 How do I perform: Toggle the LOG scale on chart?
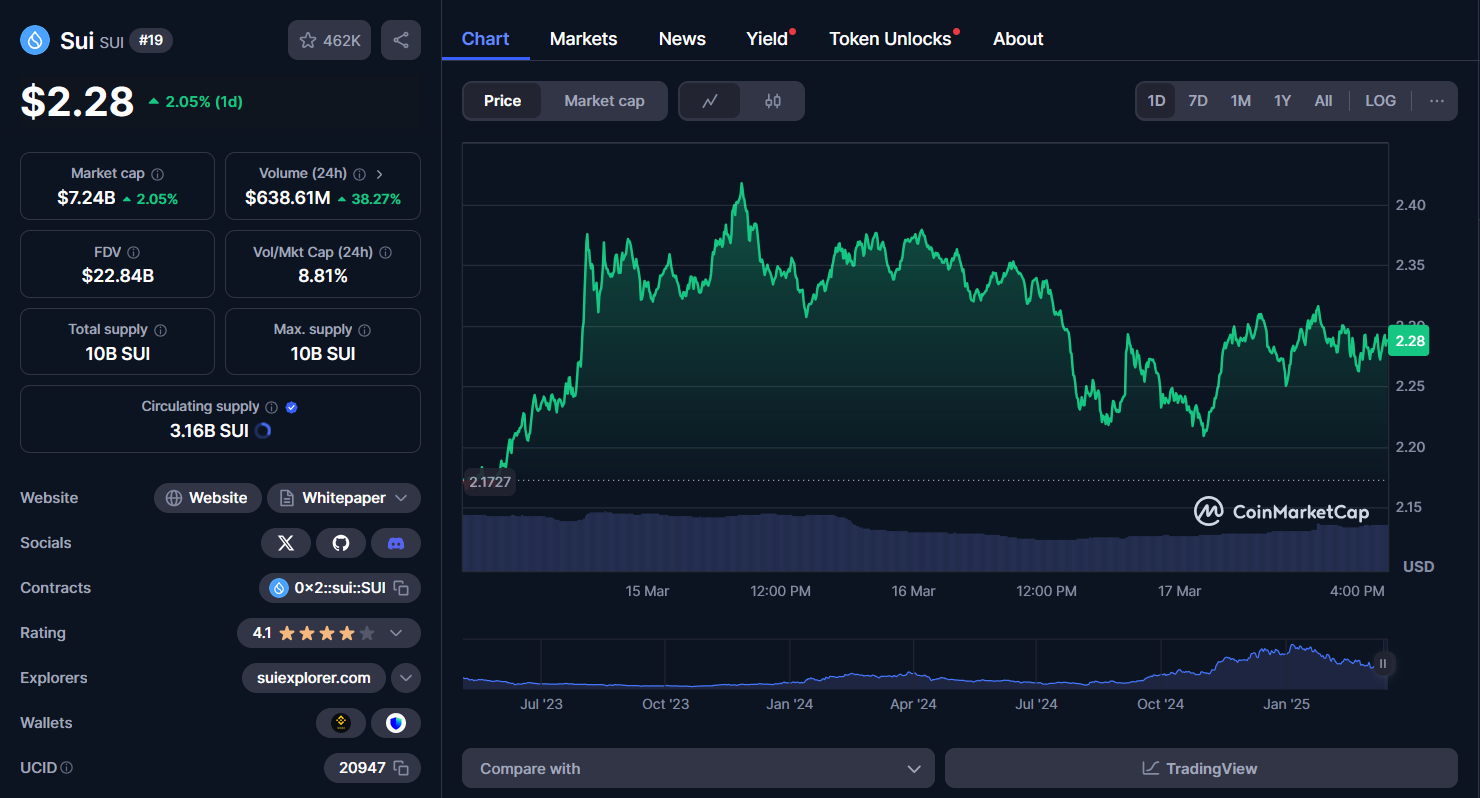(1380, 101)
